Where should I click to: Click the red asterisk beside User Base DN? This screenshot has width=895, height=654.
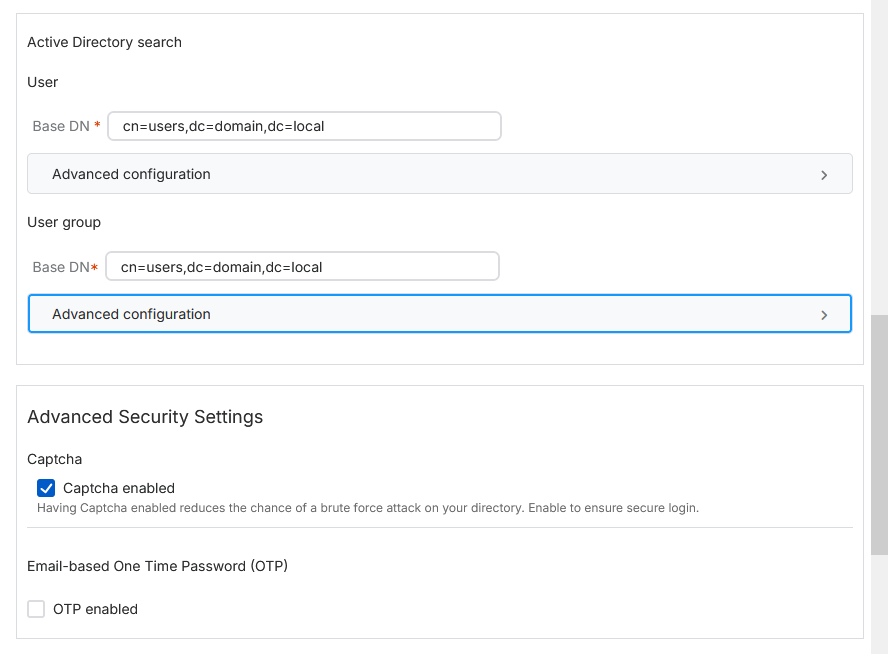point(97,127)
